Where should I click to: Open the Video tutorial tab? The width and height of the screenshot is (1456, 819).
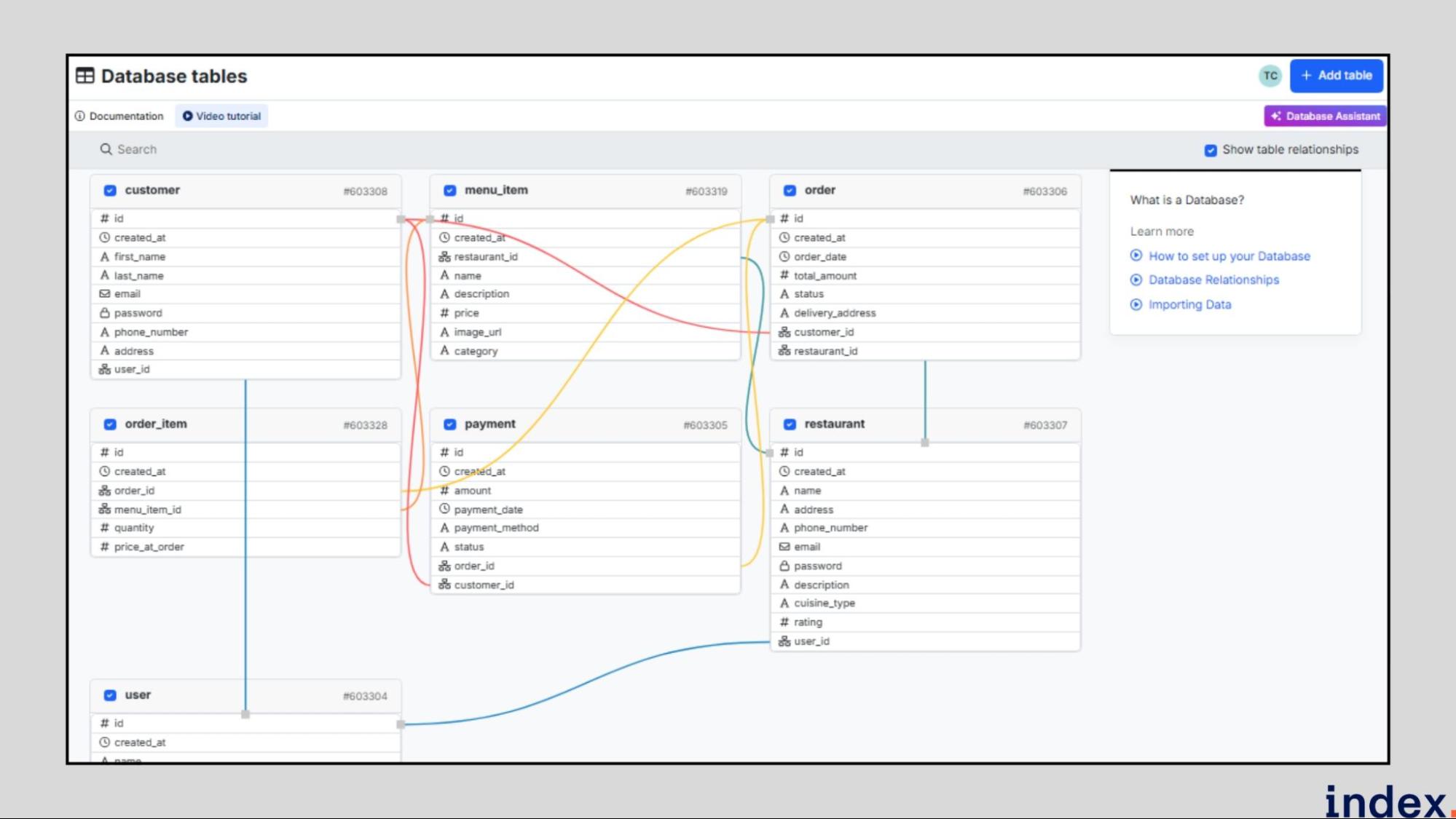pos(221,116)
